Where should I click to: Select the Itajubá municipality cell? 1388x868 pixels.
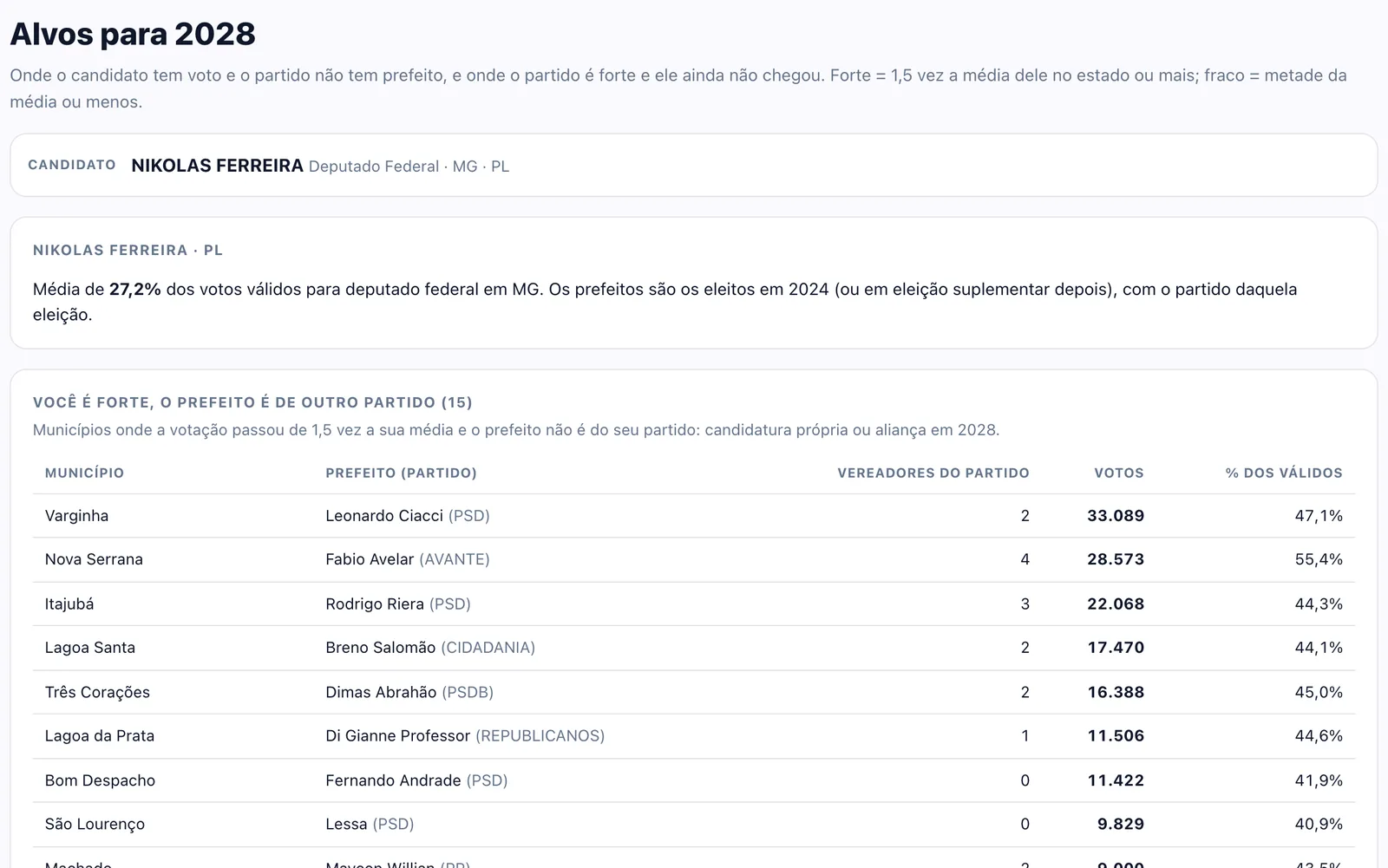tap(69, 604)
